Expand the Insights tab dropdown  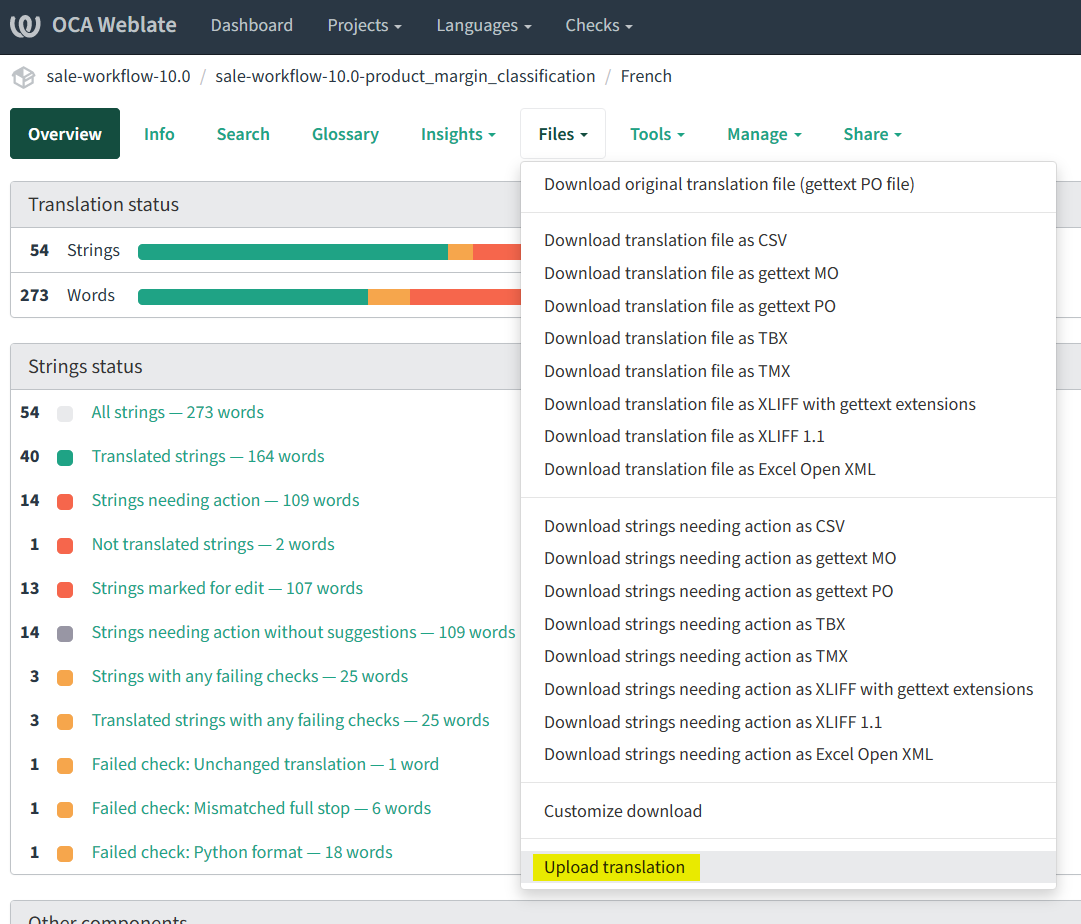coord(458,134)
